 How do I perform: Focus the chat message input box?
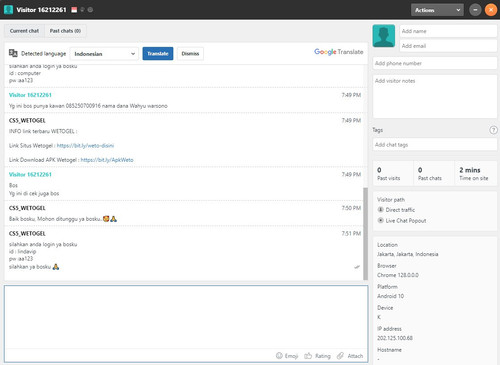coord(186,317)
